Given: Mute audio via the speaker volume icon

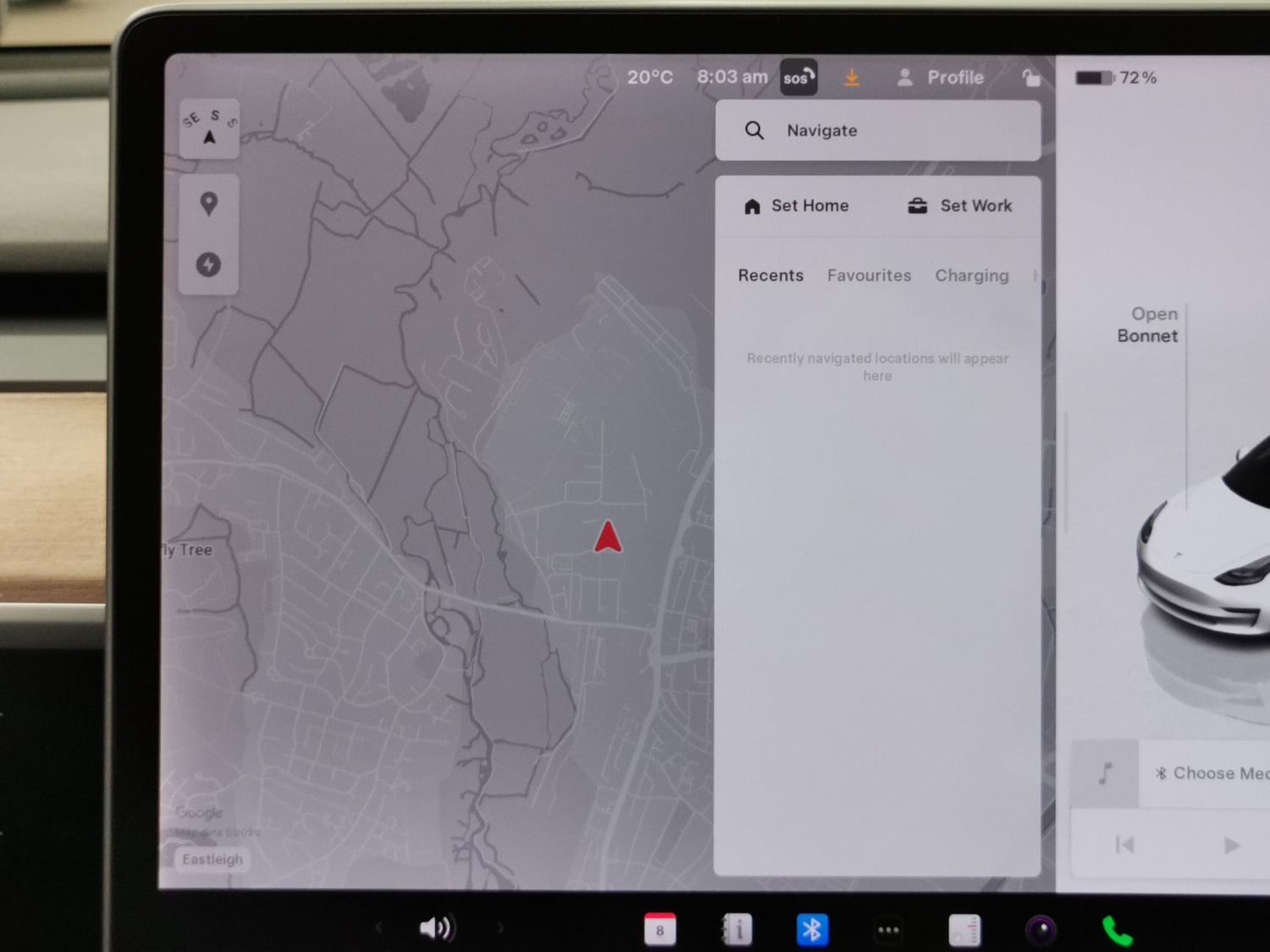Looking at the screenshot, I should tap(436, 928).
